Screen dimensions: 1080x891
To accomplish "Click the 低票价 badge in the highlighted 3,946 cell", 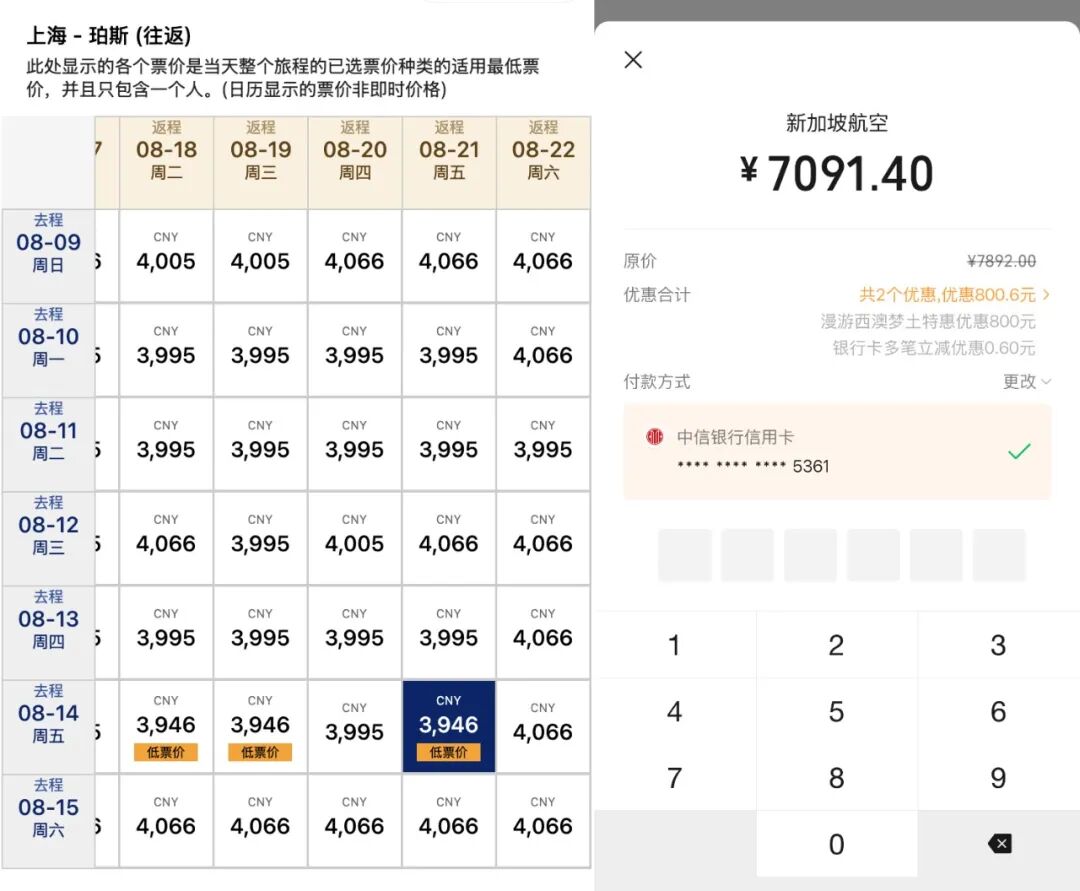I will click(x=448, y=753).
